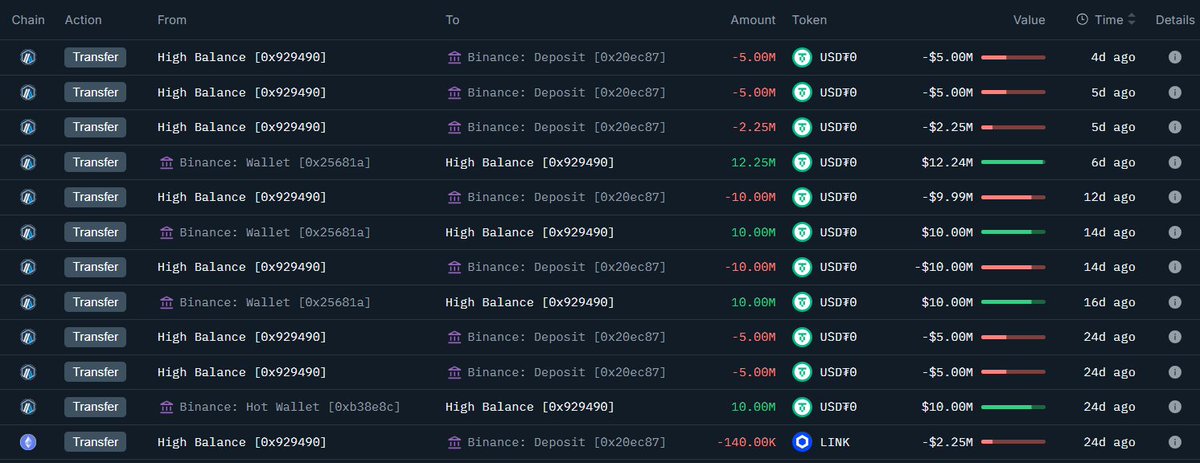Click Transfer tag in LINK row

pos(95,443)
